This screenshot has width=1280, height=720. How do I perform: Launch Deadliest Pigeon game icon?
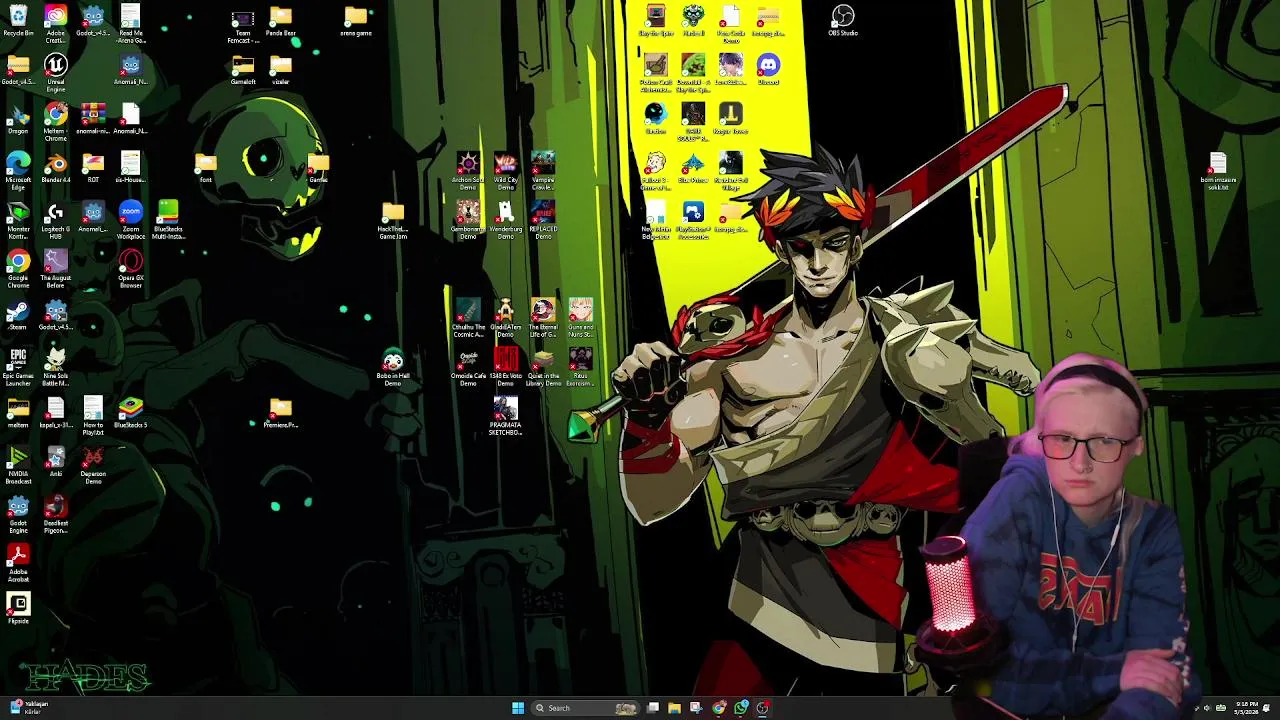pyautogui.click(x=55, y=514)
